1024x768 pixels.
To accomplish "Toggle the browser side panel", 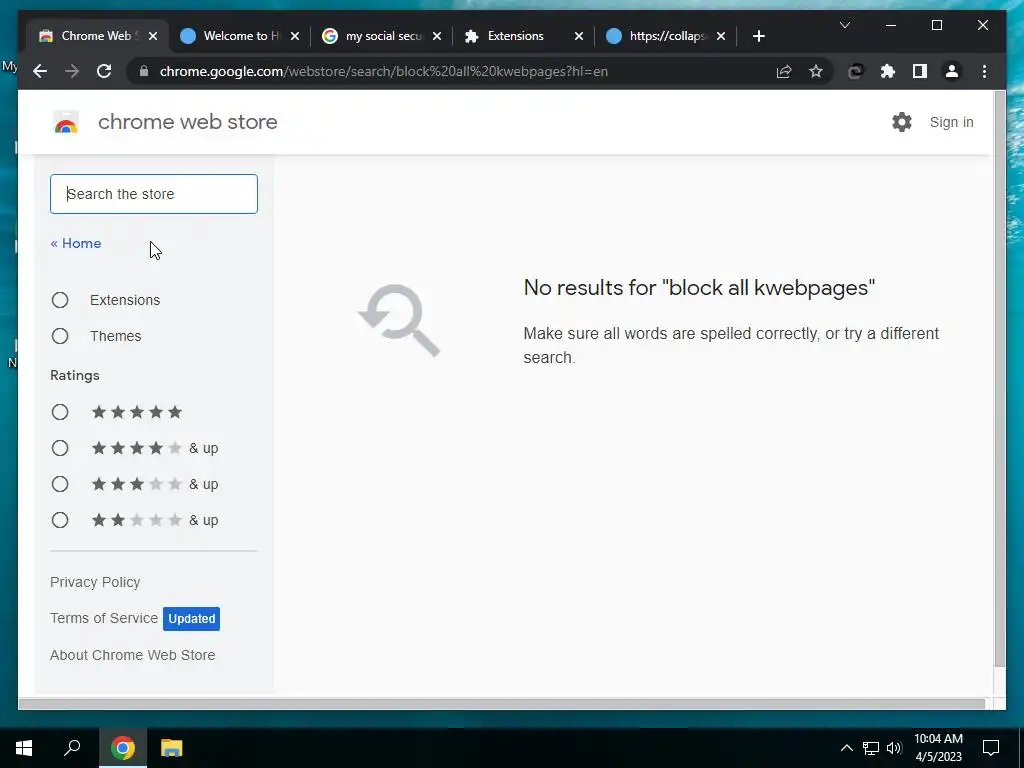I will [x=920, y=71].
